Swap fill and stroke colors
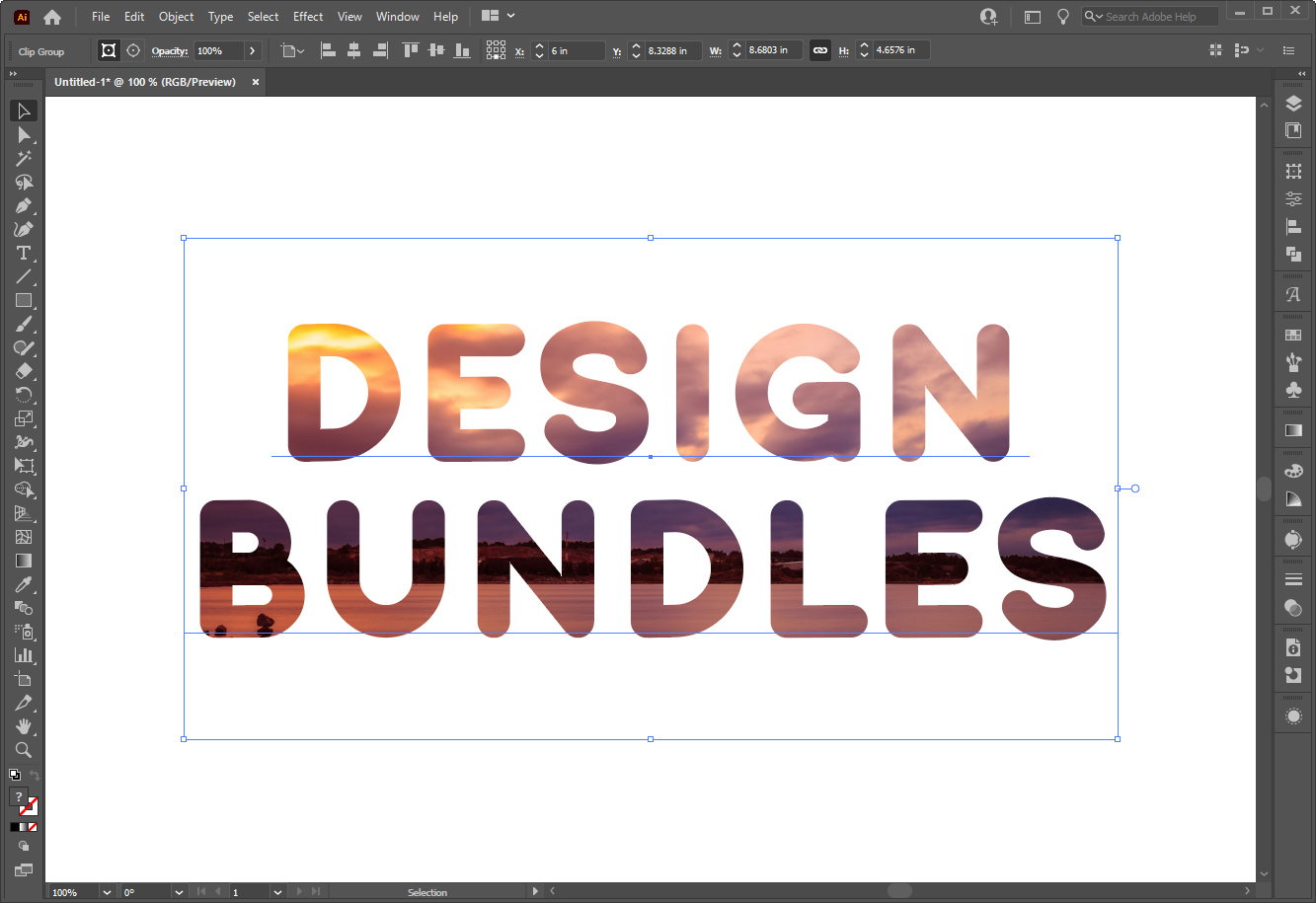 [x=34, y=776]
